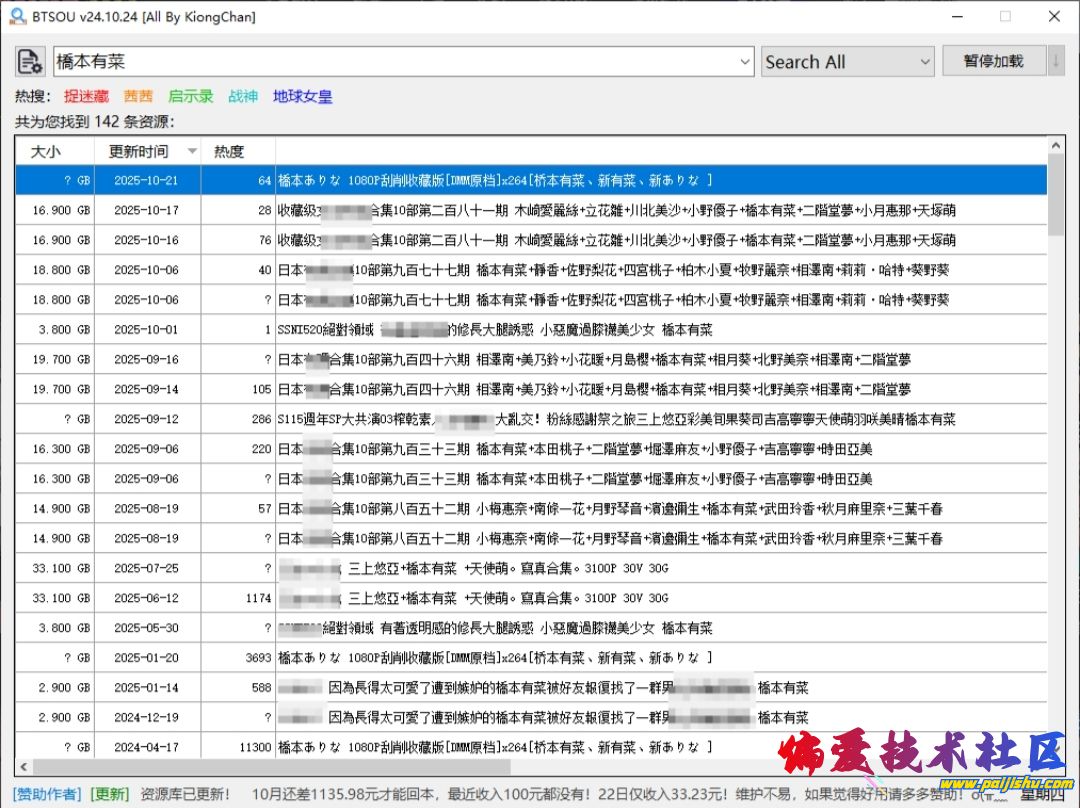1080x808 pixels.
Task: Open the settings document-gear icon
Action: 30,62
